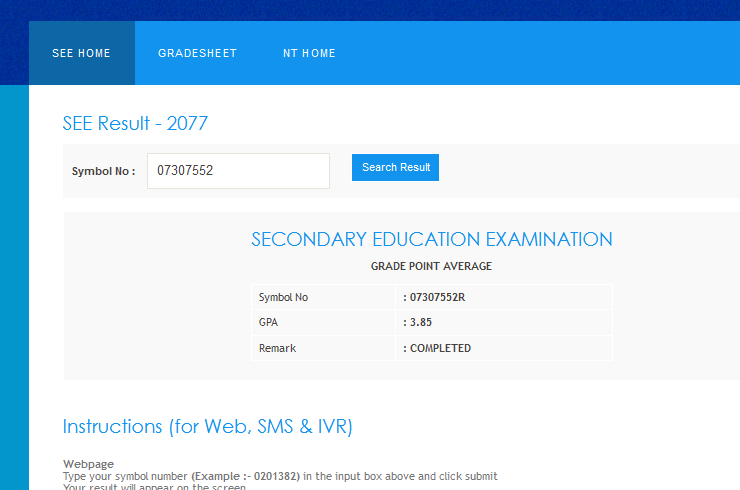Click the SECONDARY EDUCATION EXAMINATION title
Image resolution: width=740 pixels, height=490 pixels.
pos(431,240)
